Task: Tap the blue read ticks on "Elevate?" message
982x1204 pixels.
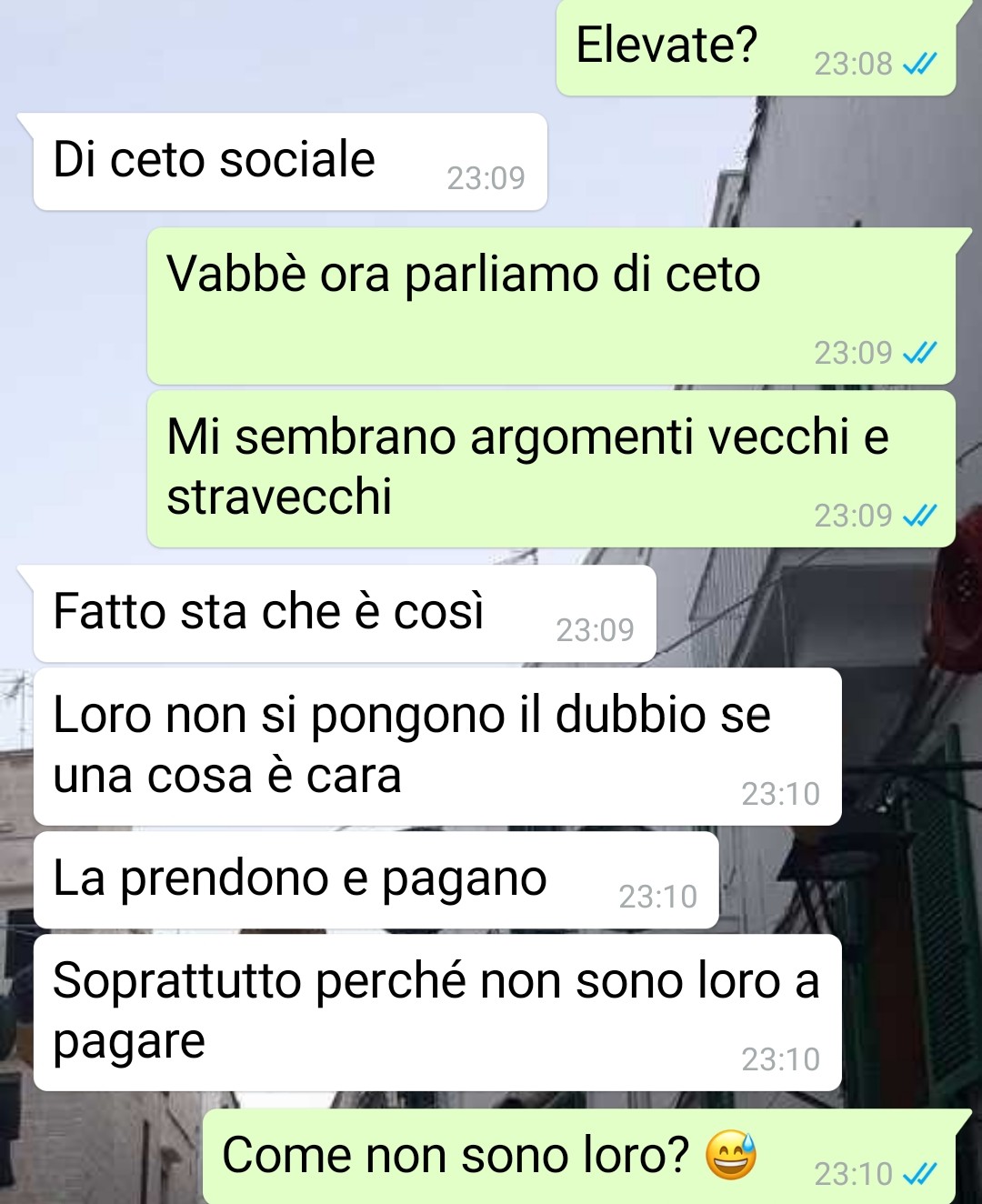Action: pos(919,64)
